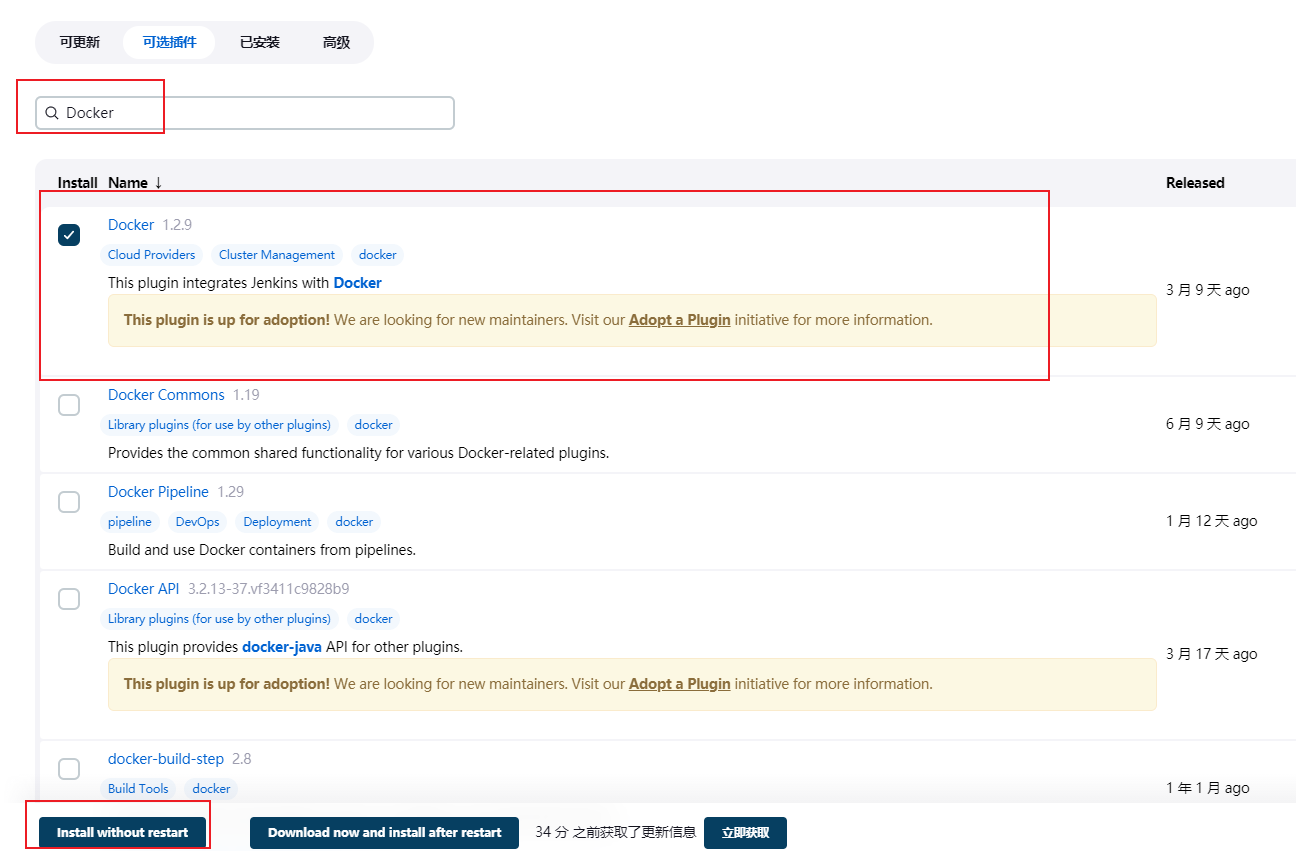Click the version text 3.2.13-37.vf3411c9828b9
Viewport: 1296px width, 851px height.
click(269, 589)
